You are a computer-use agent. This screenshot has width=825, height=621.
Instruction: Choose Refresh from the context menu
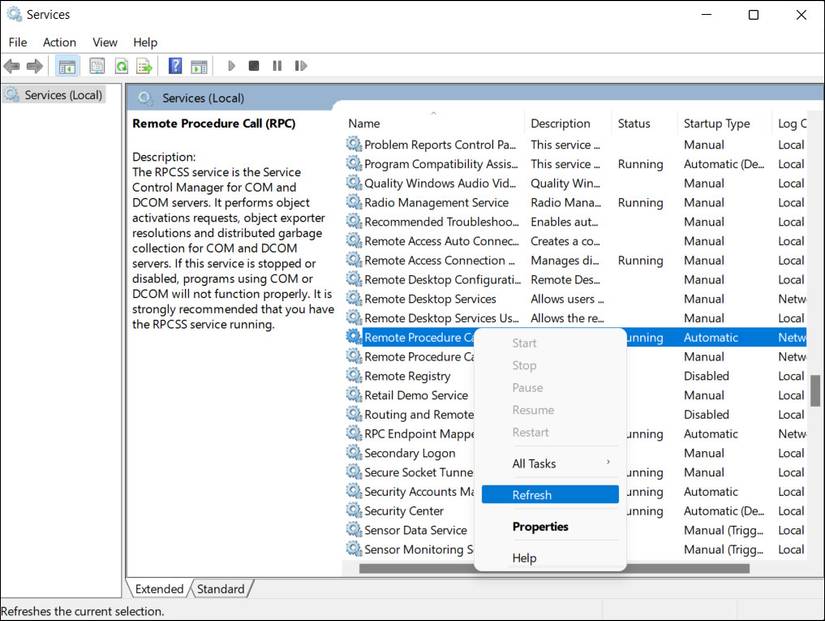[x=533, y=493]
